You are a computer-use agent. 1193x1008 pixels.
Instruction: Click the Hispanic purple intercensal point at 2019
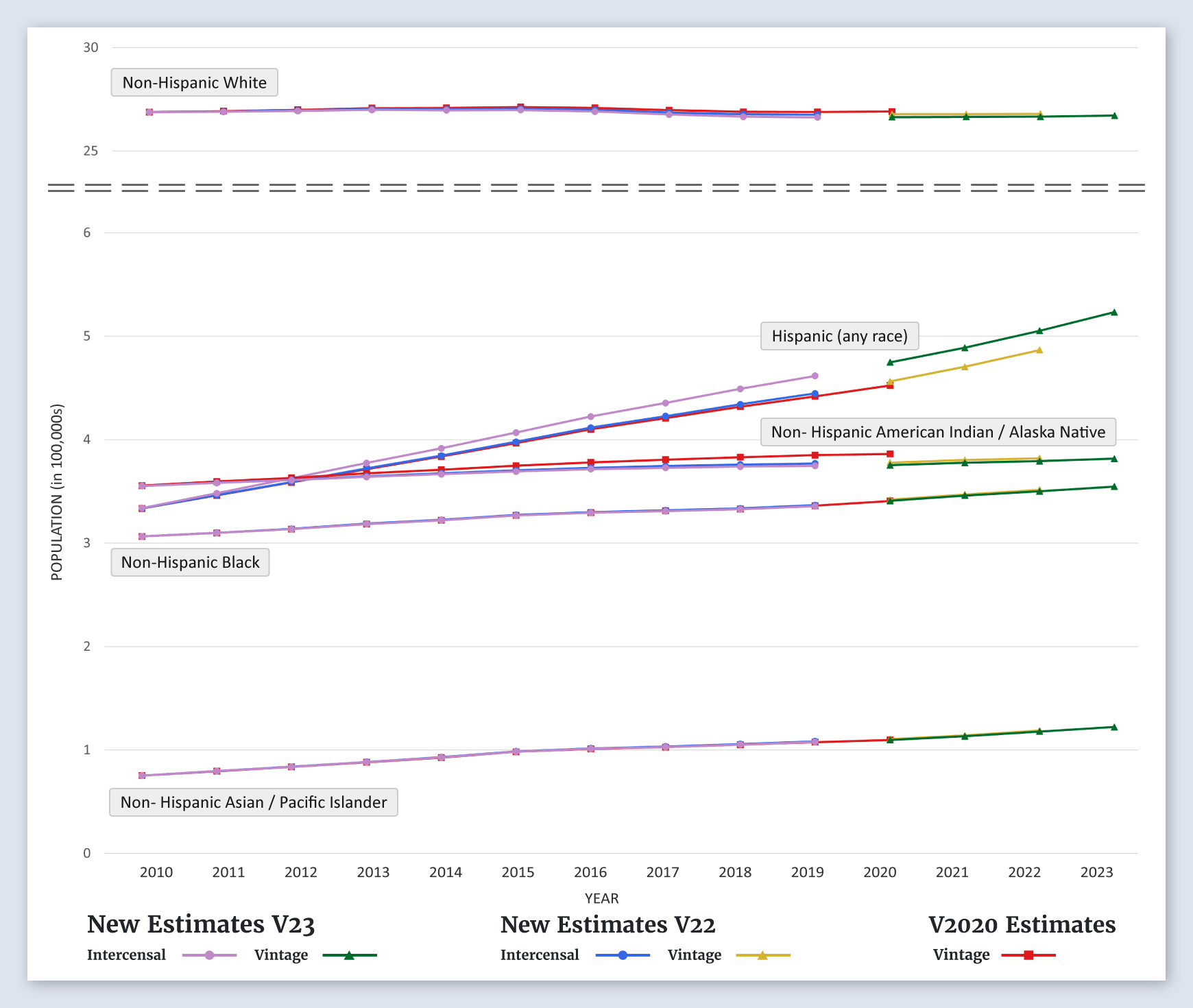click(x=815, y=376)
